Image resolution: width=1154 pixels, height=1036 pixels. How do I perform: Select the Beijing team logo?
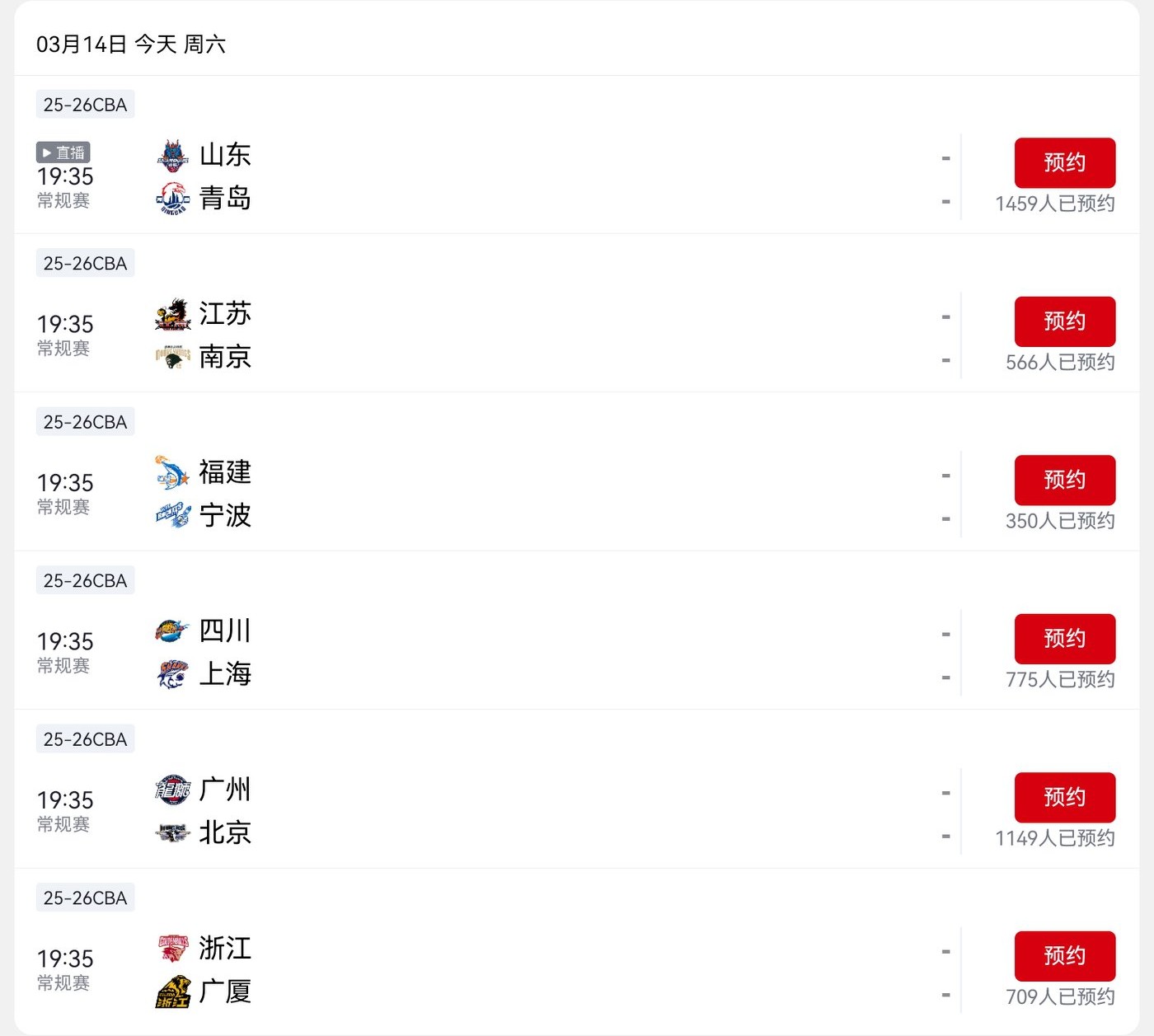173,833
